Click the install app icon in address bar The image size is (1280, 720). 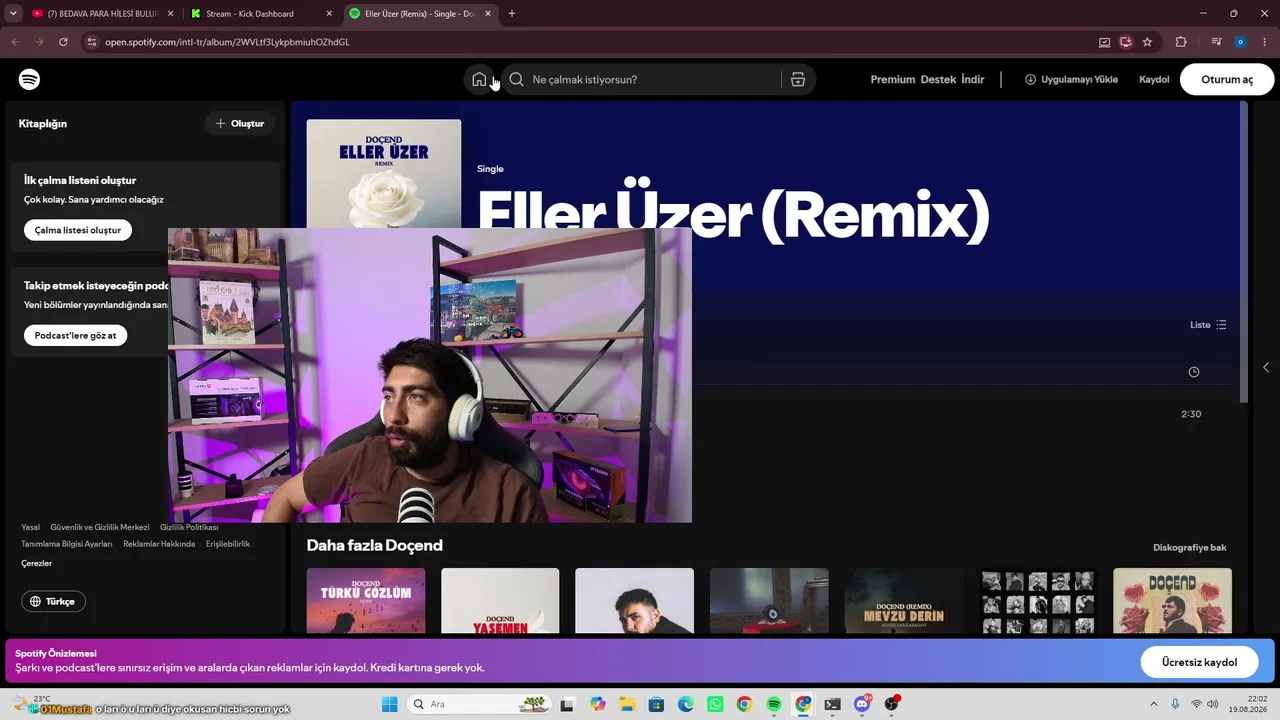coord(1126,42)
